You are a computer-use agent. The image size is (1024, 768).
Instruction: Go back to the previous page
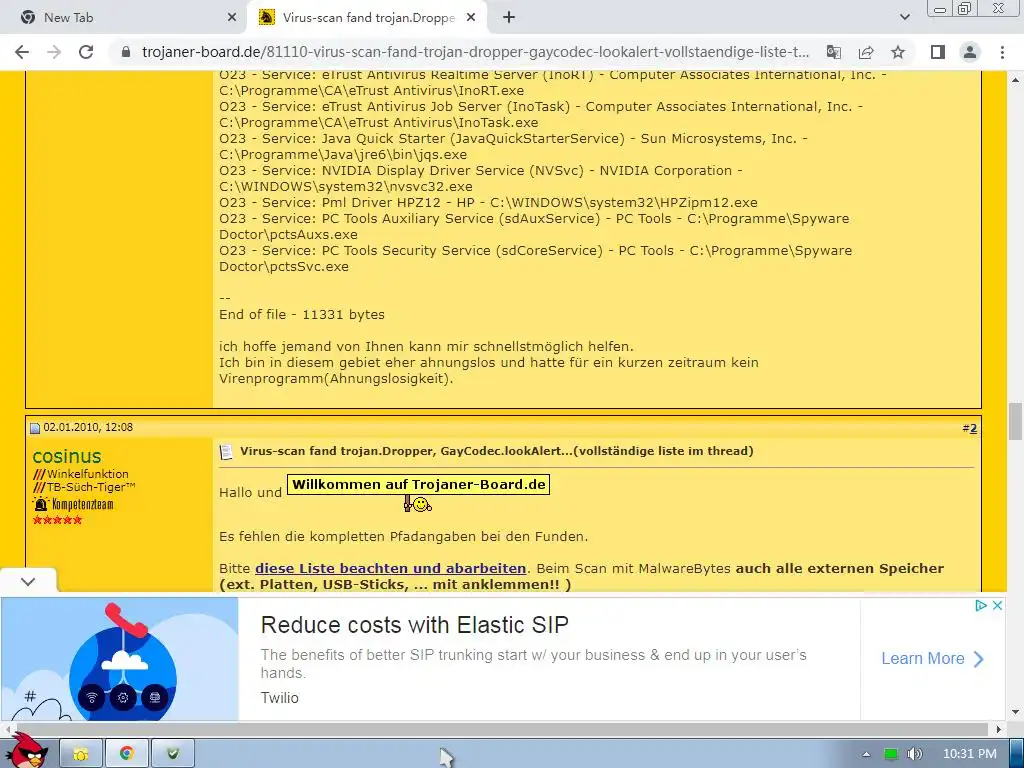point(22,52)
